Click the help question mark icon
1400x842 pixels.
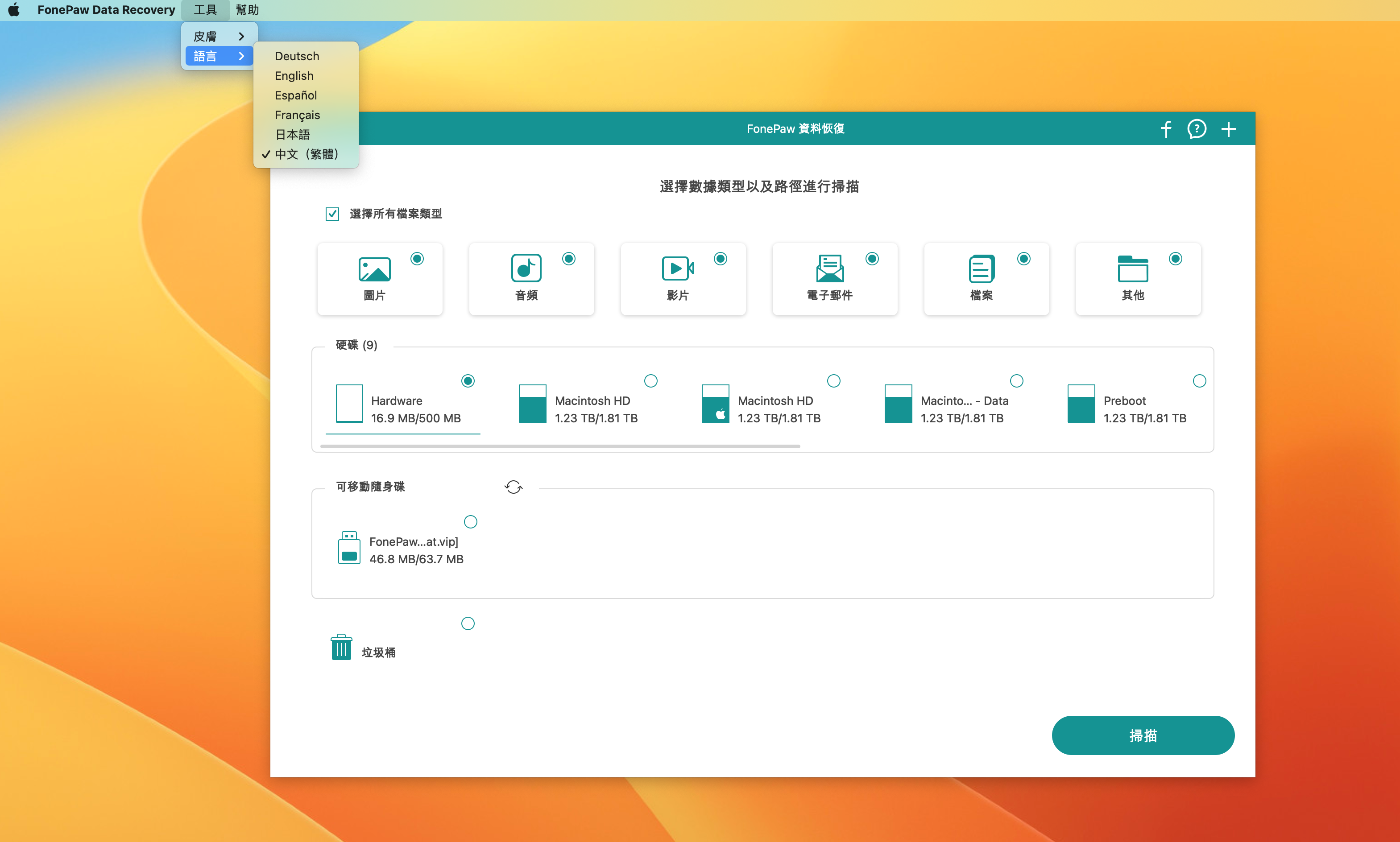point(1196,129)
